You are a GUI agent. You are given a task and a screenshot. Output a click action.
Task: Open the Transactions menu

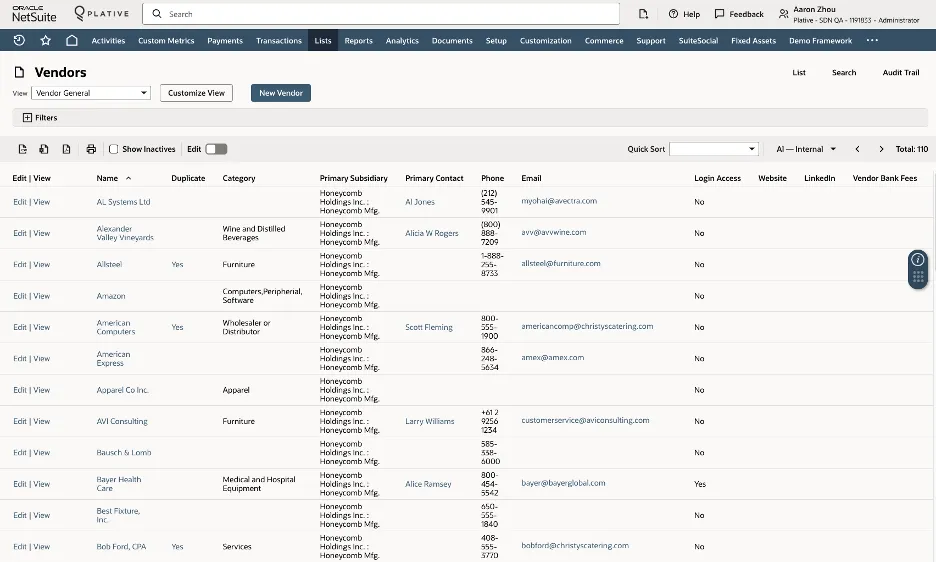coord(279,41)
